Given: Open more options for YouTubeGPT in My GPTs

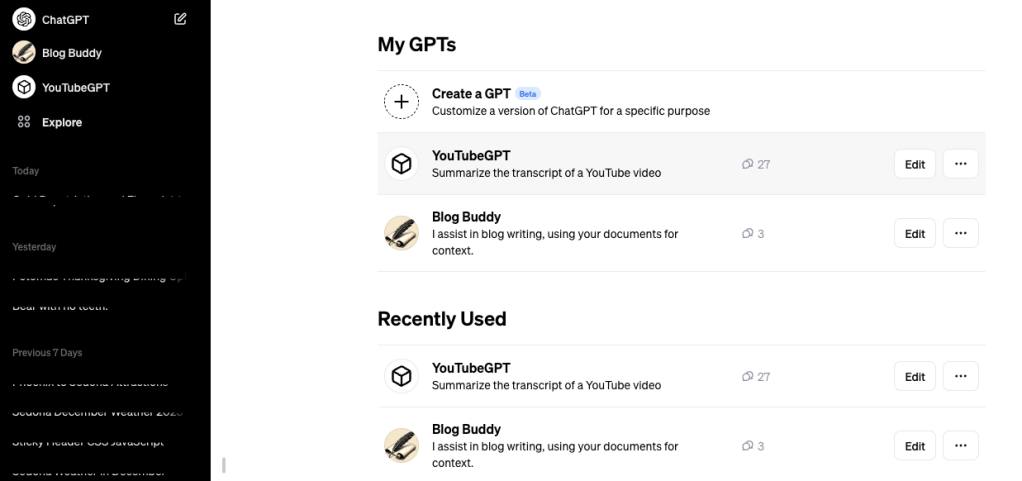Looking at the screenshot, I should (x=960, y=164).
